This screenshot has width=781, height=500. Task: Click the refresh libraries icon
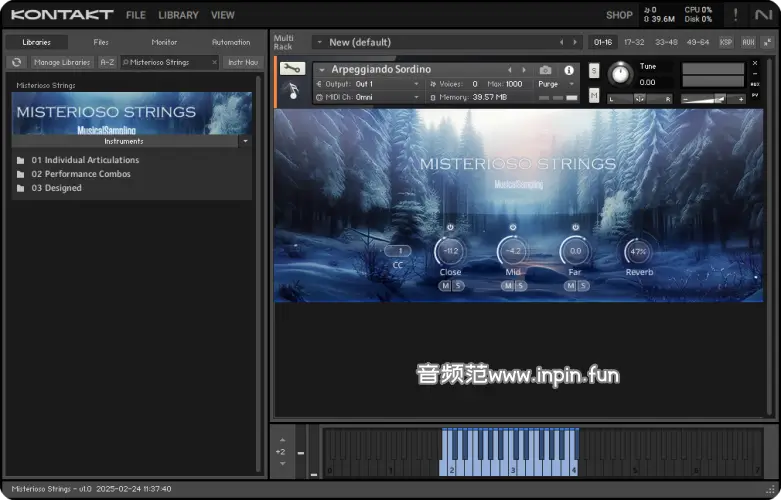17,62
